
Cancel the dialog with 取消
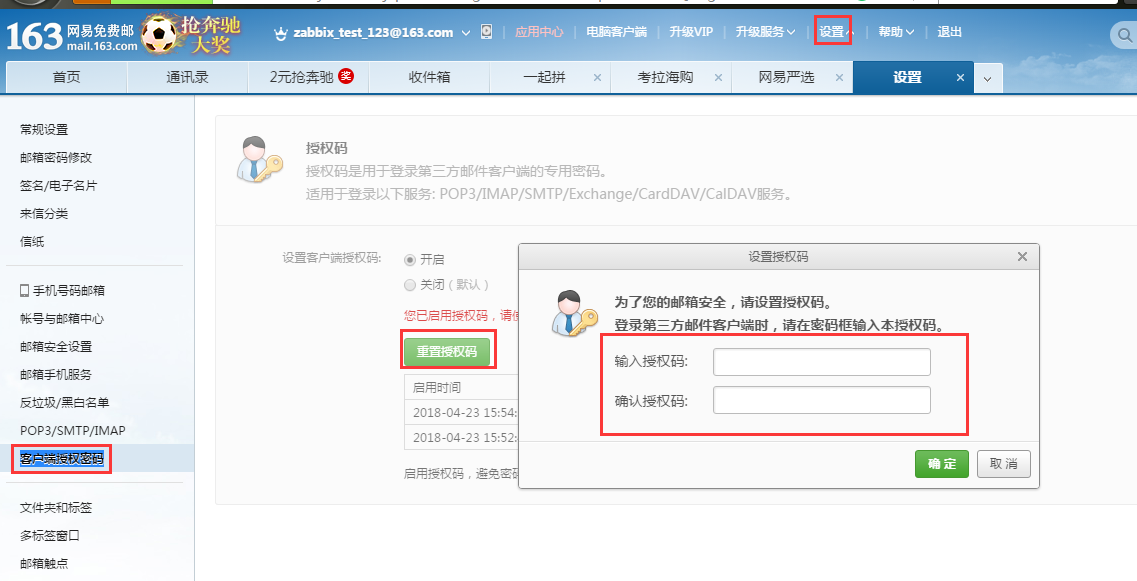tap(1003, 463)
